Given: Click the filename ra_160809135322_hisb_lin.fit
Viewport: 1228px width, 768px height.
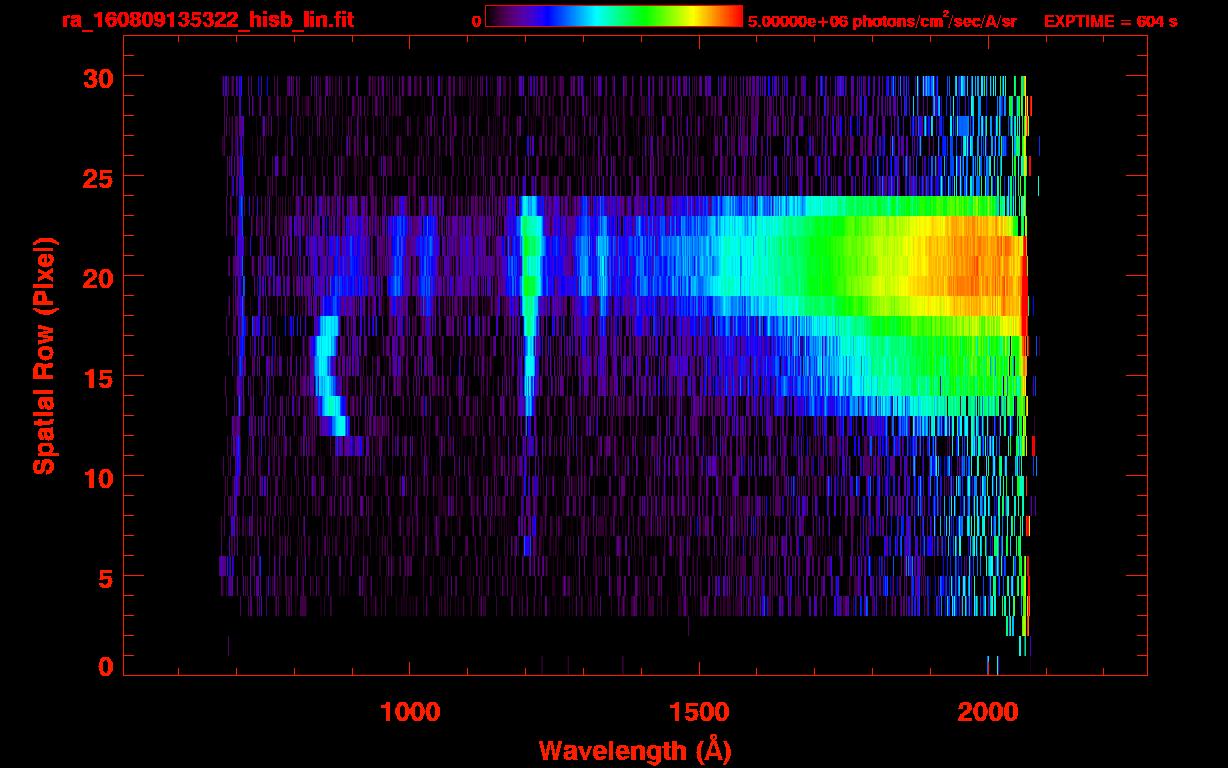Looking at the screenshot, I should pos(206,20).
